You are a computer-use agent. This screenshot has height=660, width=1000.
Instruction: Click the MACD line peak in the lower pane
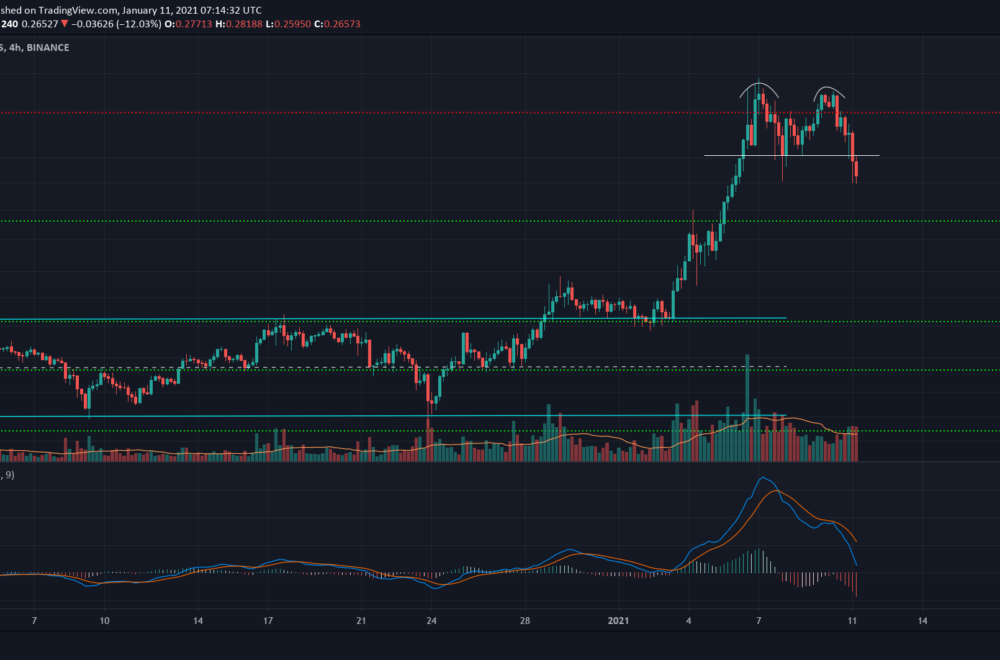click(x=763, y=478)
